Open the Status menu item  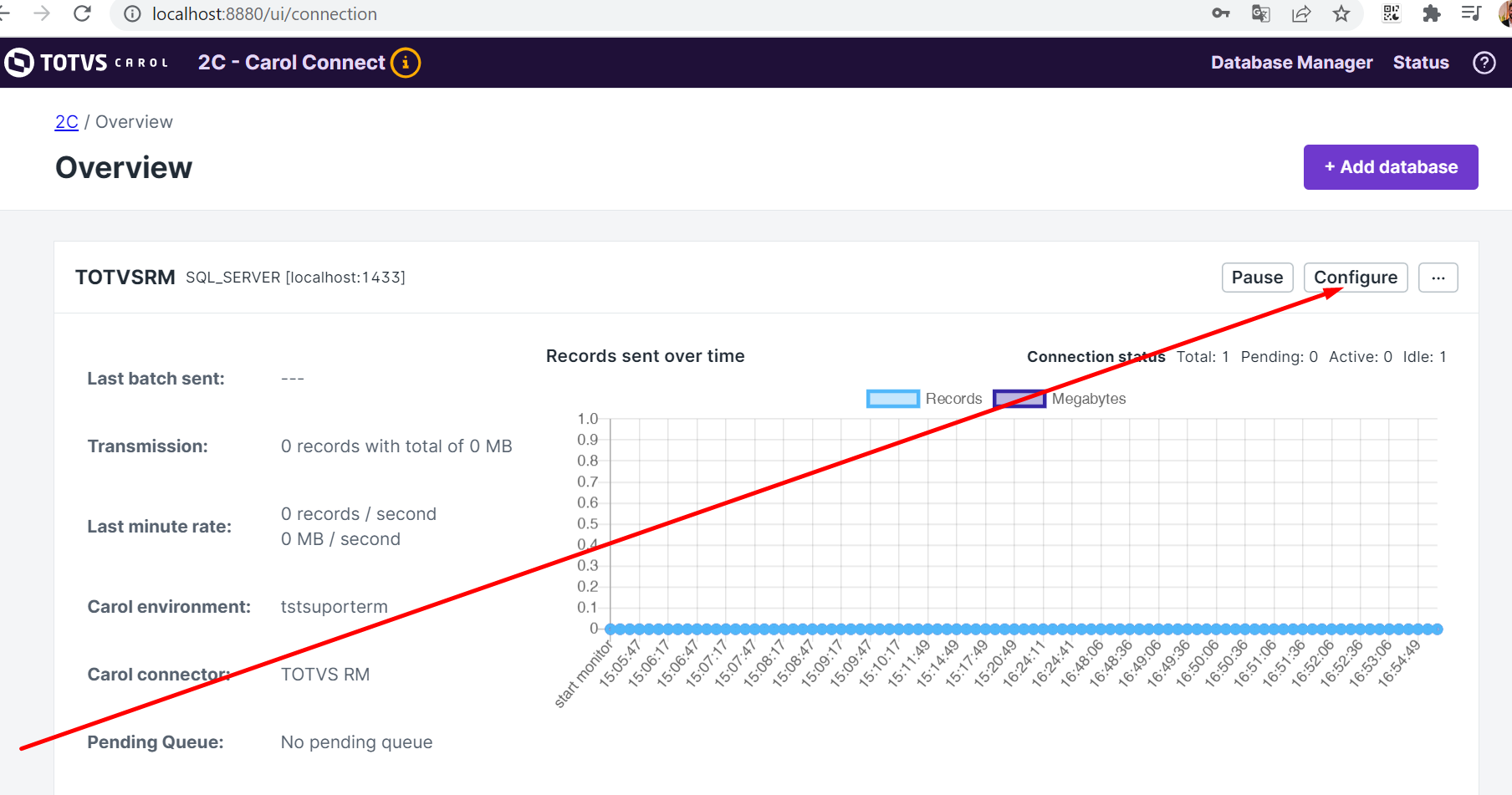tap(1421, 63)
